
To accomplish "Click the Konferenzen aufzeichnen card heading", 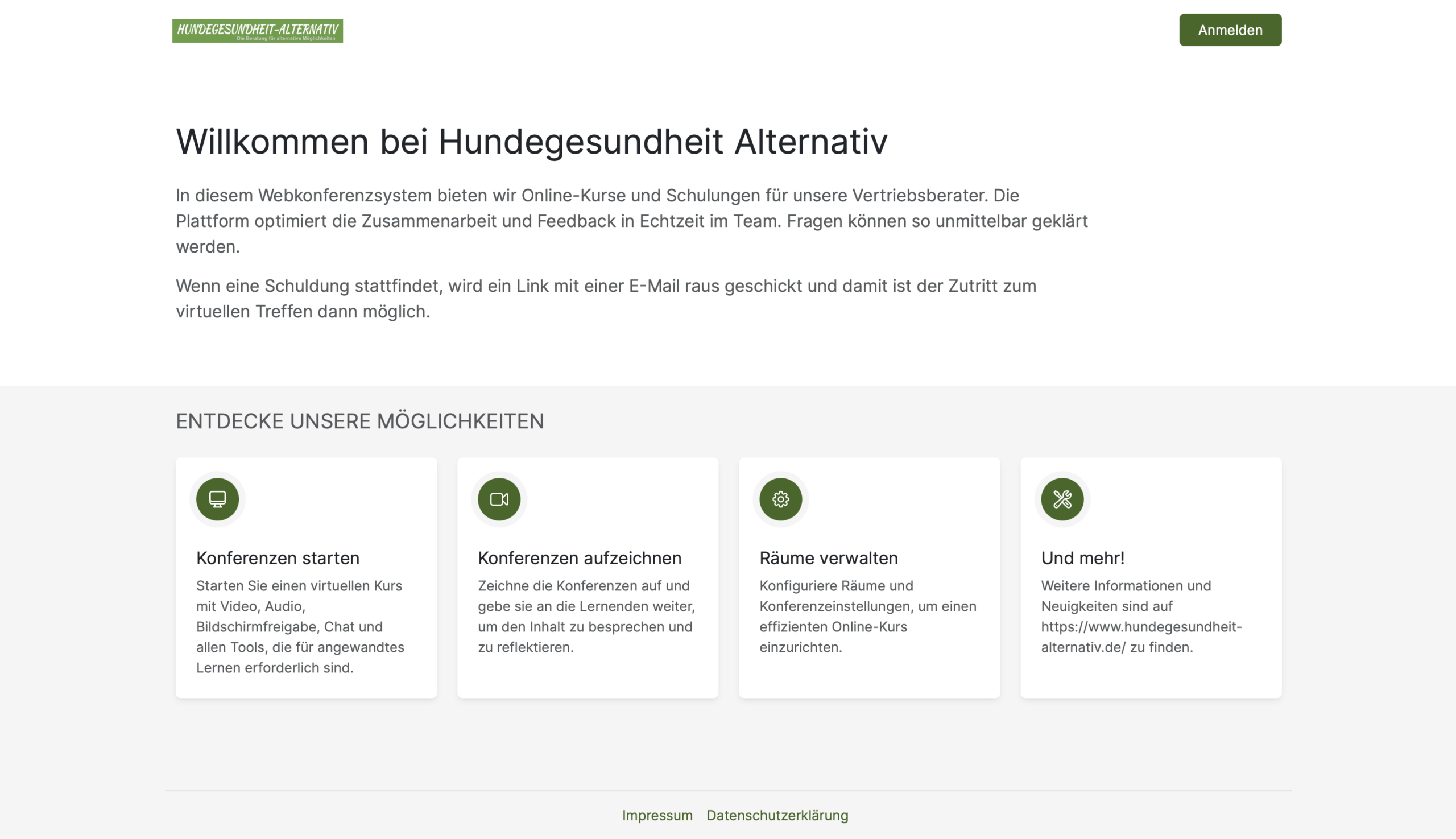I will pos(579,558).
